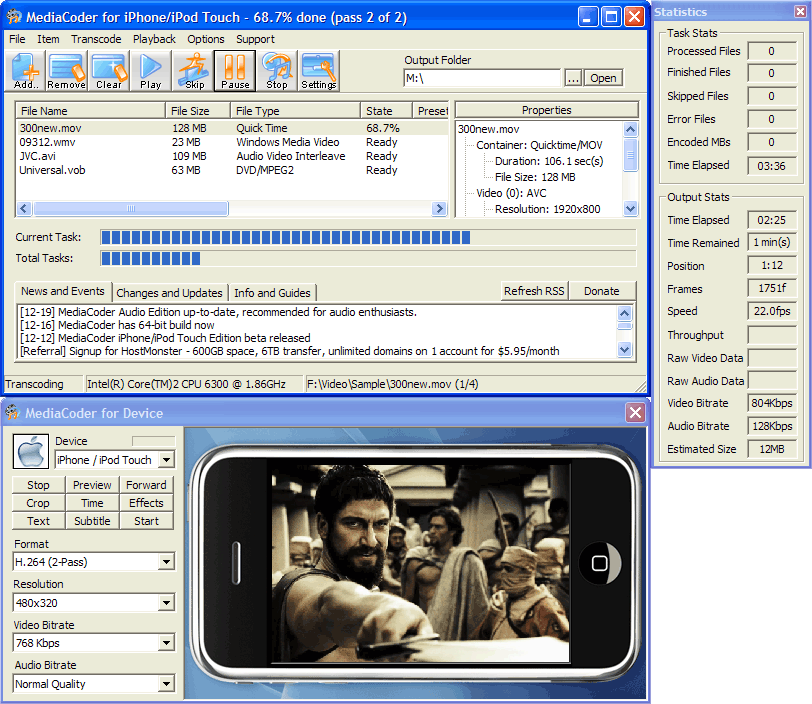Viewport: 812px width, 704px height.
Task: Select 09312.wmv in the file list
Action: 232,142
